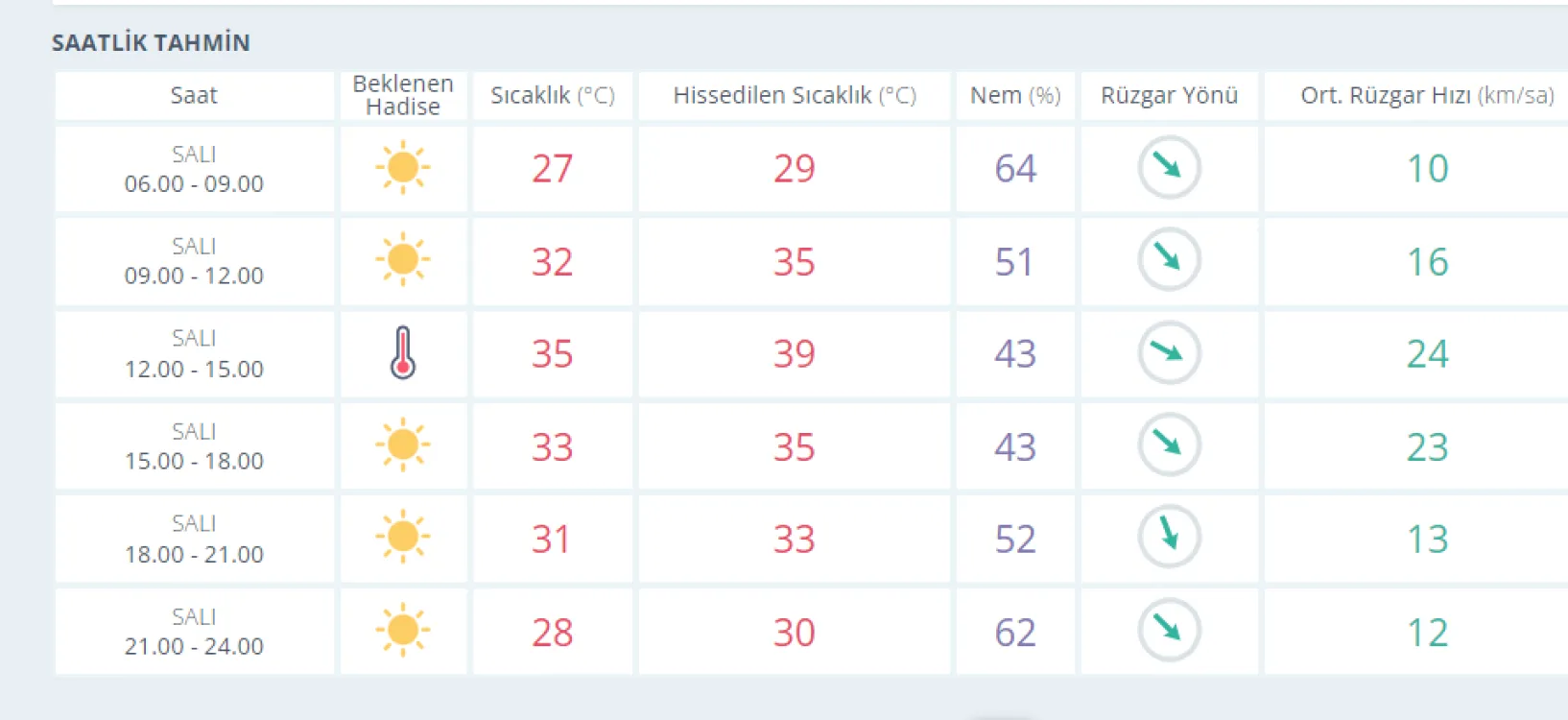Viewport: 1568px width, 720px height.
Task: Click the Nem (%) column header
Action: 1015,95
